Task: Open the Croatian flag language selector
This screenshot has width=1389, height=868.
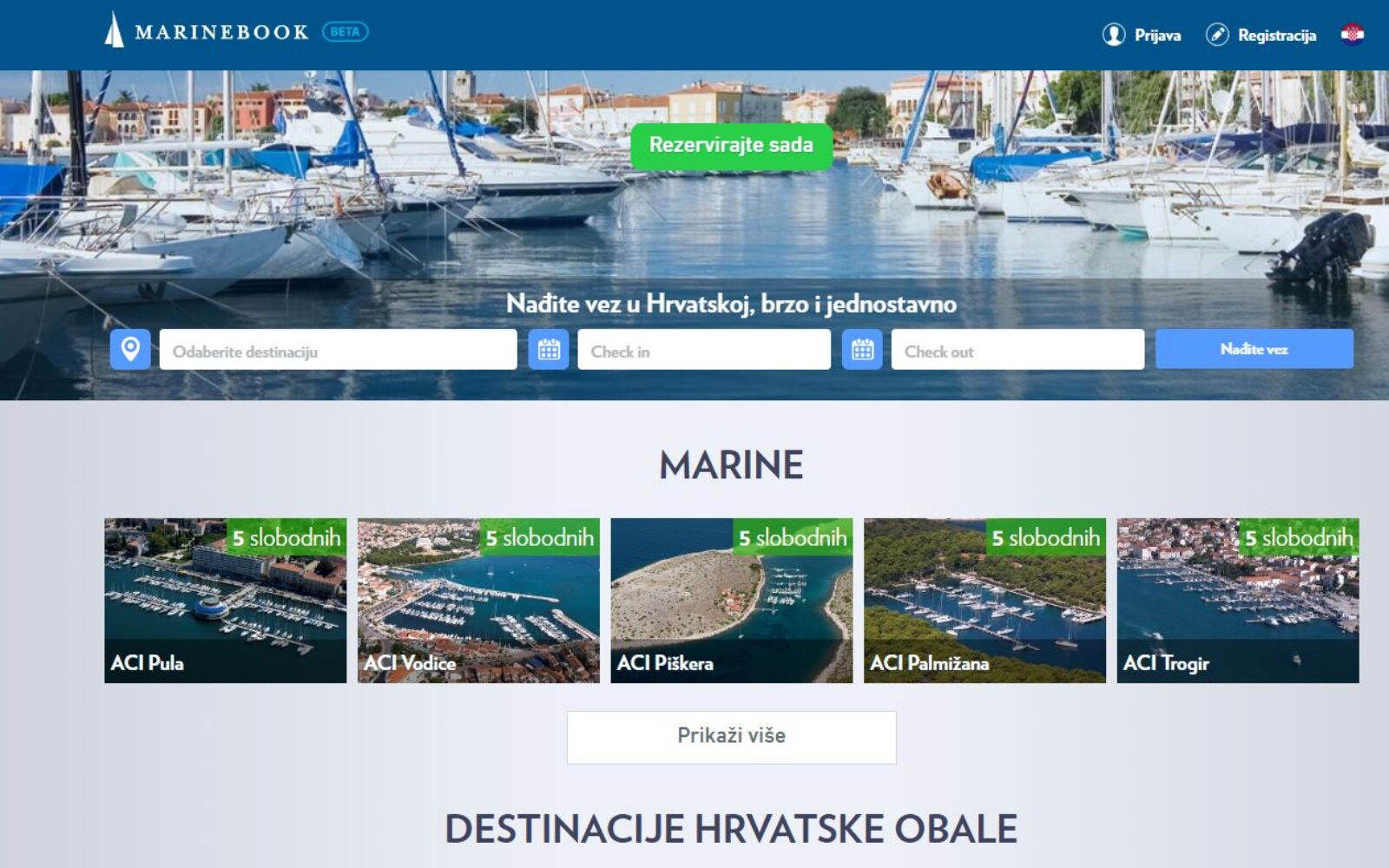Action: (x=1352, y=35)
